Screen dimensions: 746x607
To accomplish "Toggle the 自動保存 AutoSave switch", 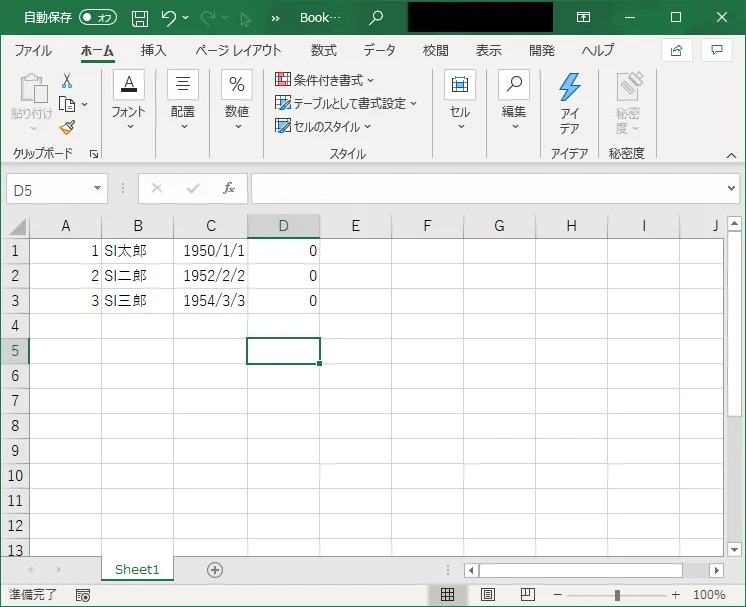I will (98, 18).
